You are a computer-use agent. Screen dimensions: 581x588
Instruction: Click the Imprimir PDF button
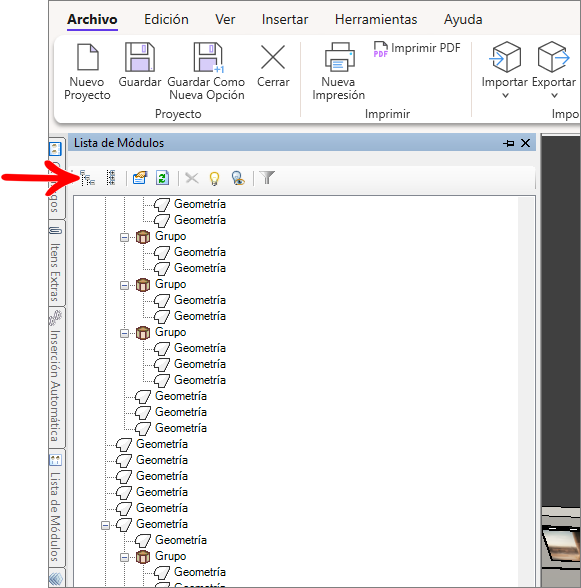pos(416,48)
